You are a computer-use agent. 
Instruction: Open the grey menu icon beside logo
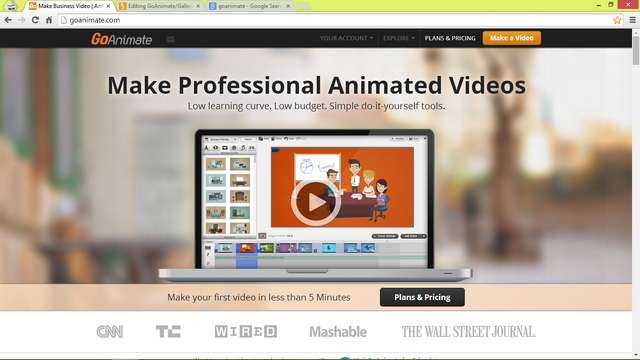pos(171,39)
